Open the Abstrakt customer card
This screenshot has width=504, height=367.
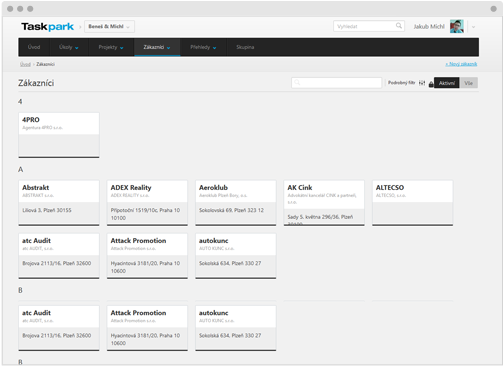tap(59, 203)
